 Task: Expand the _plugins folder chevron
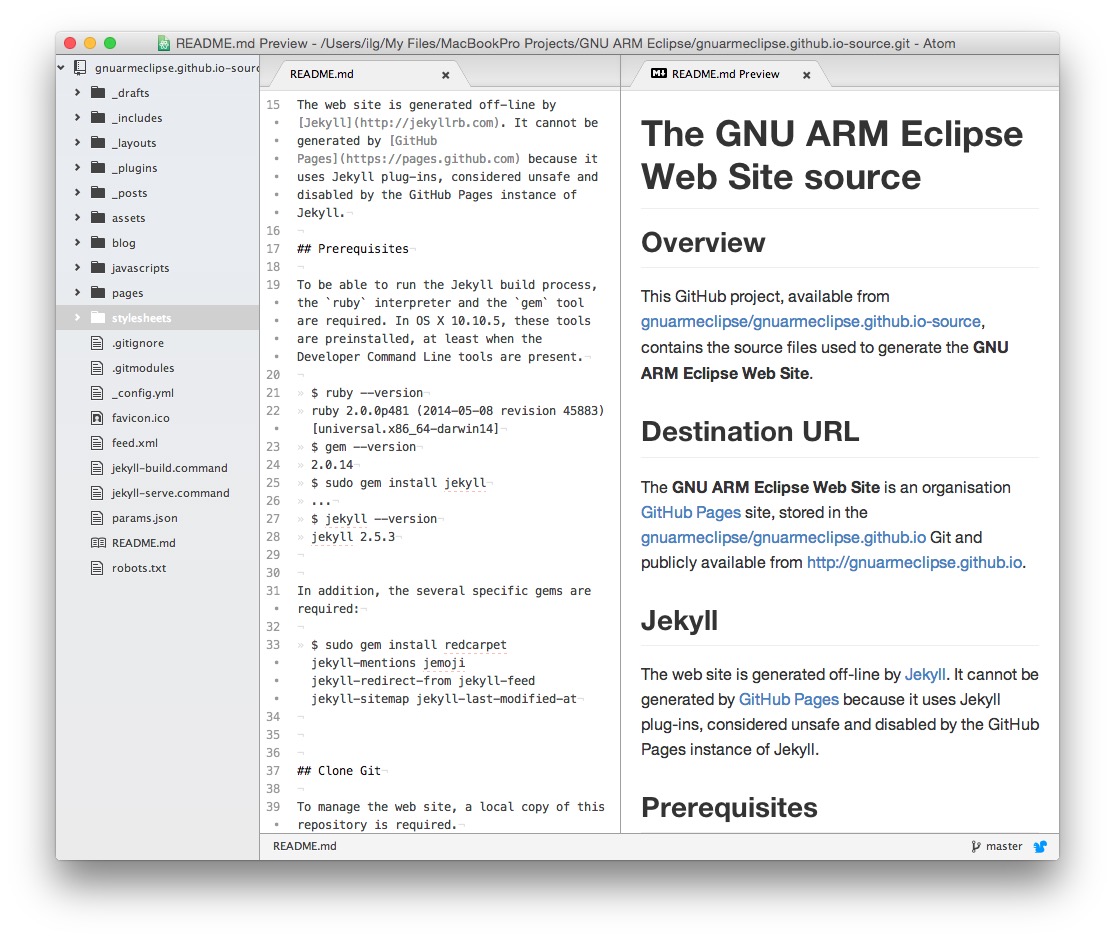coord(78,168)
